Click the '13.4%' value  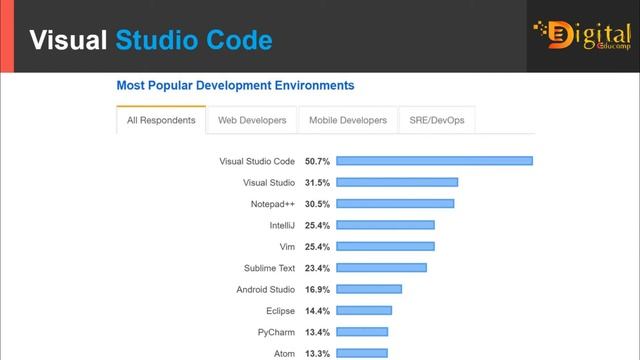pos(317,332)
